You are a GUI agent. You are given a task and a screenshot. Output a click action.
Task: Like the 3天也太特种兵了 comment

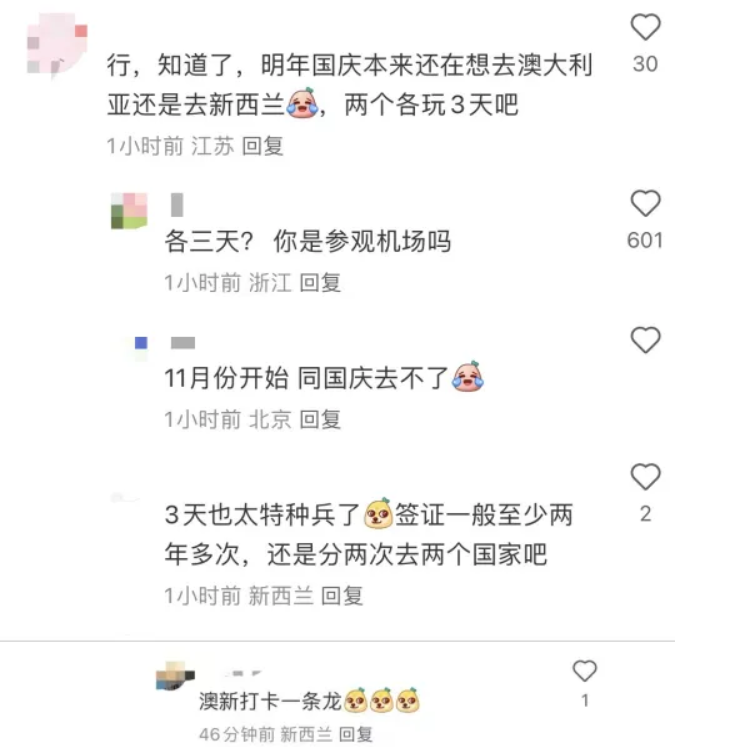click(x=645, y=476)
